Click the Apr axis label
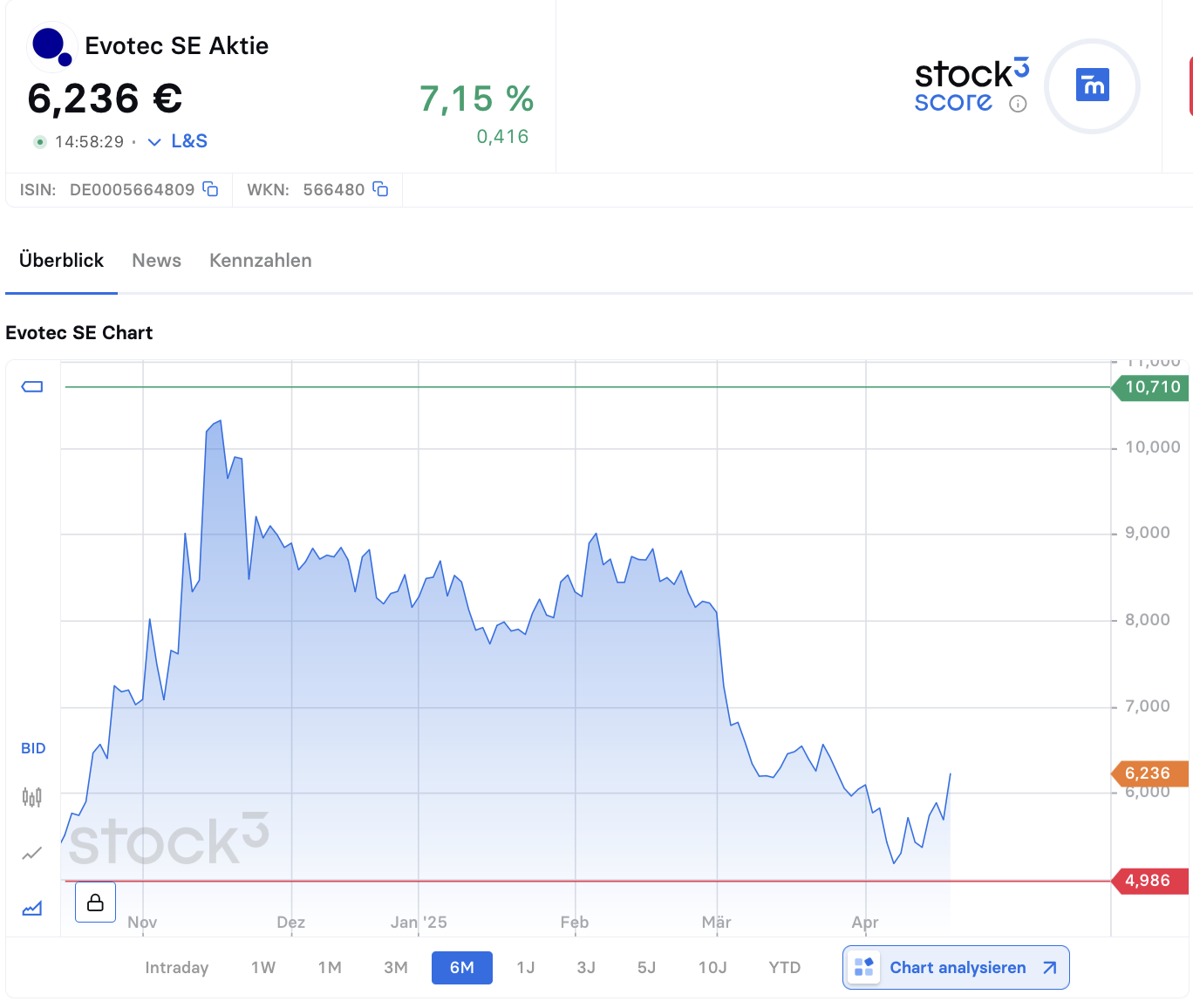The width and height of the screenshot is (1193, 1008). 865,923
